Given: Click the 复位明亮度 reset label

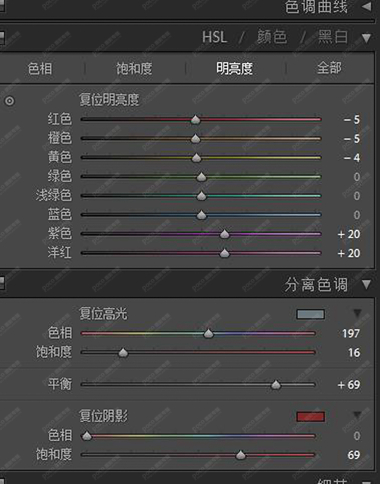Looking at the screenshot, I should click(x=109, y=100).
